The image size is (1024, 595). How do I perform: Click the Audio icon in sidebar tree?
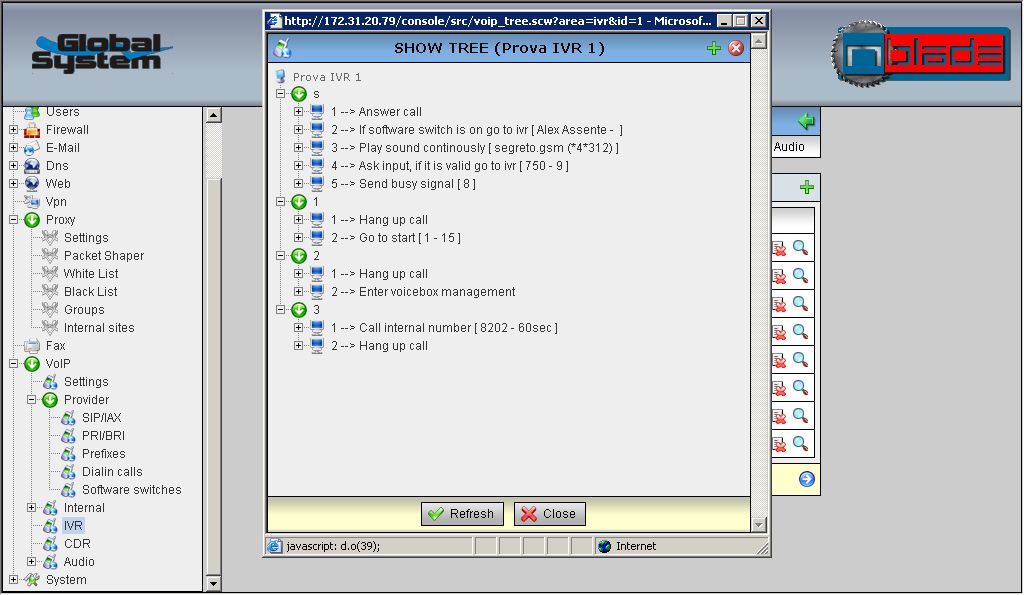coord(50,562)
